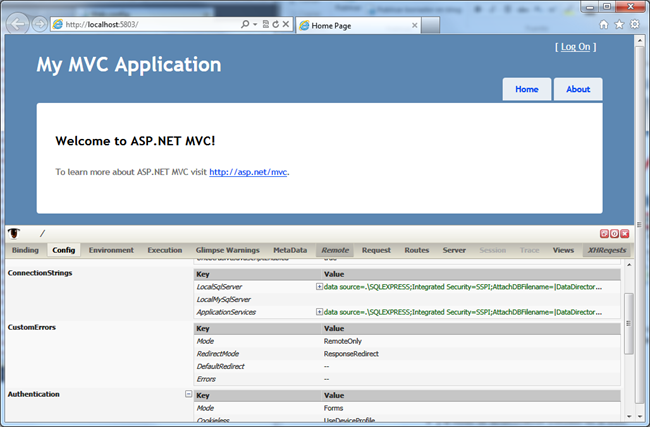
Task: Open browser Tools gear icon
Action: pyautogui.click(x=634, y=23)
